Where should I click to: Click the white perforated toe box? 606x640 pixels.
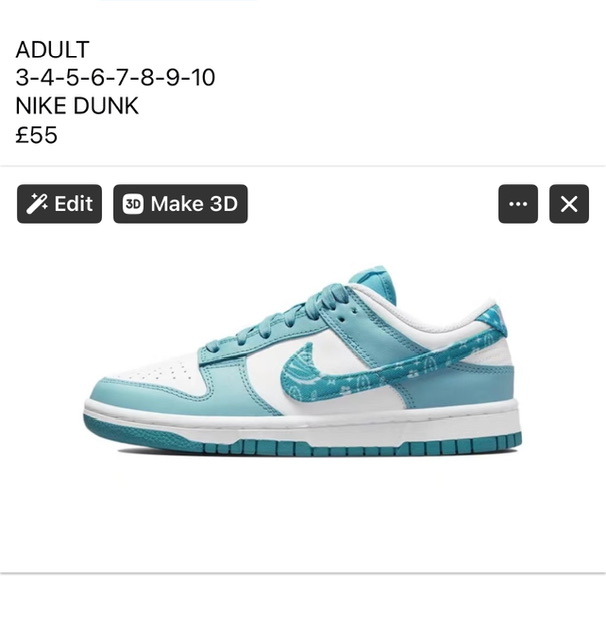coord(161,372)
